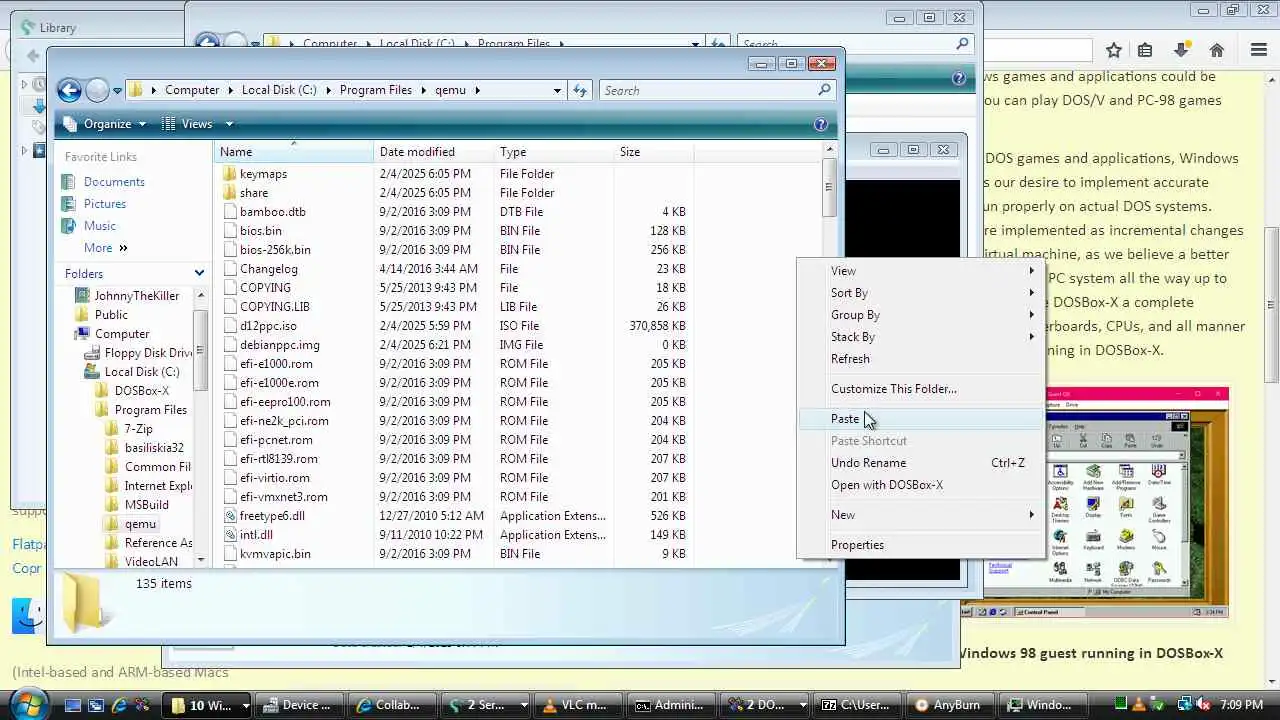The height and width of the screenshot is (720, 1280).
Task: Open the Pictures favorite link
Action: tap(105, 204)
